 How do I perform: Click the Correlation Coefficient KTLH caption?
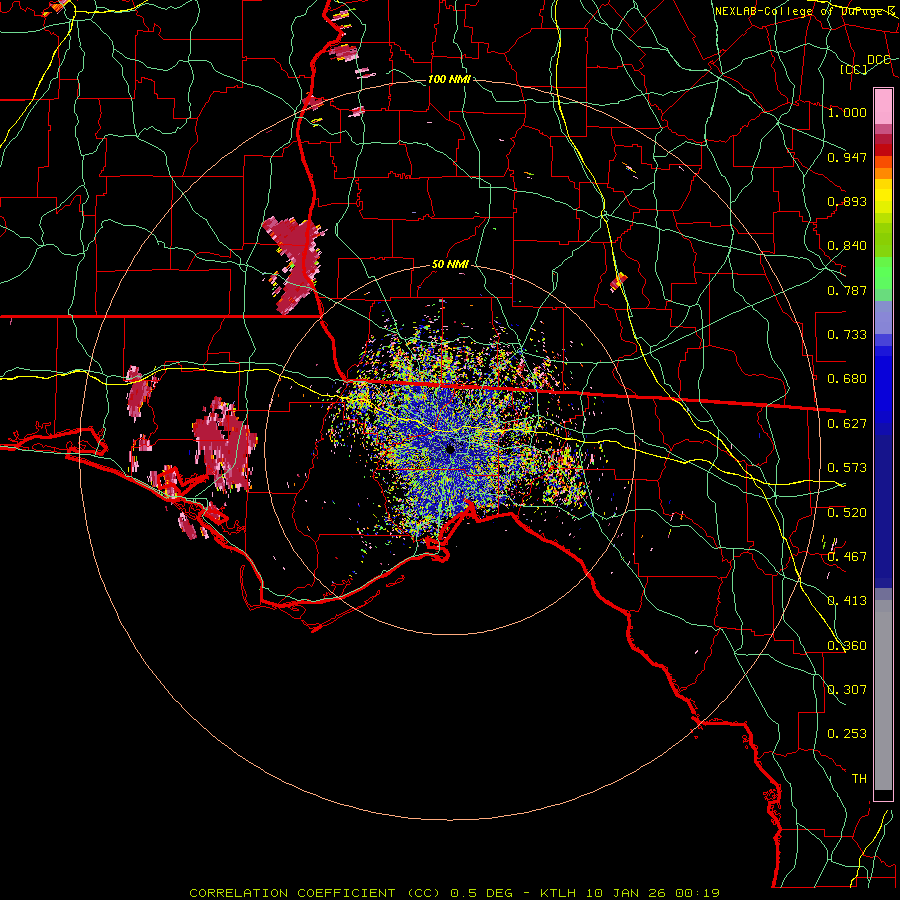tap(454, 893)
